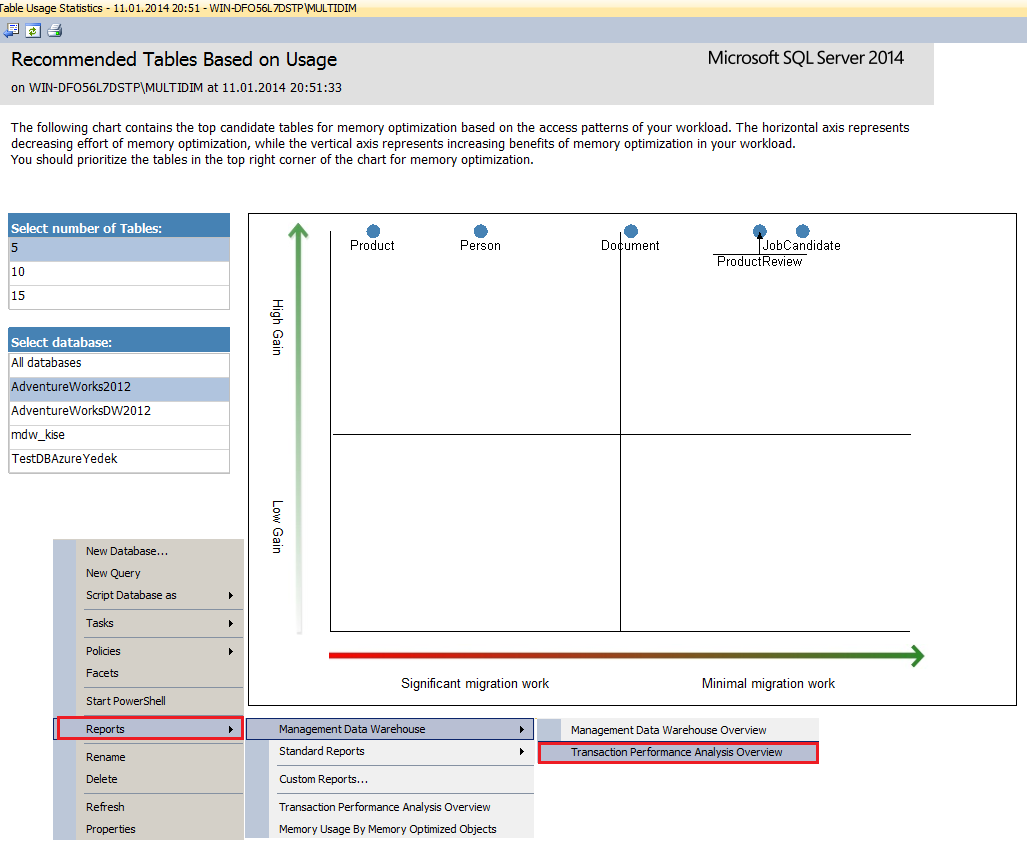Click Start PowerShell in the context menu
The image size is (1031, 849).
tap(126, 701)
